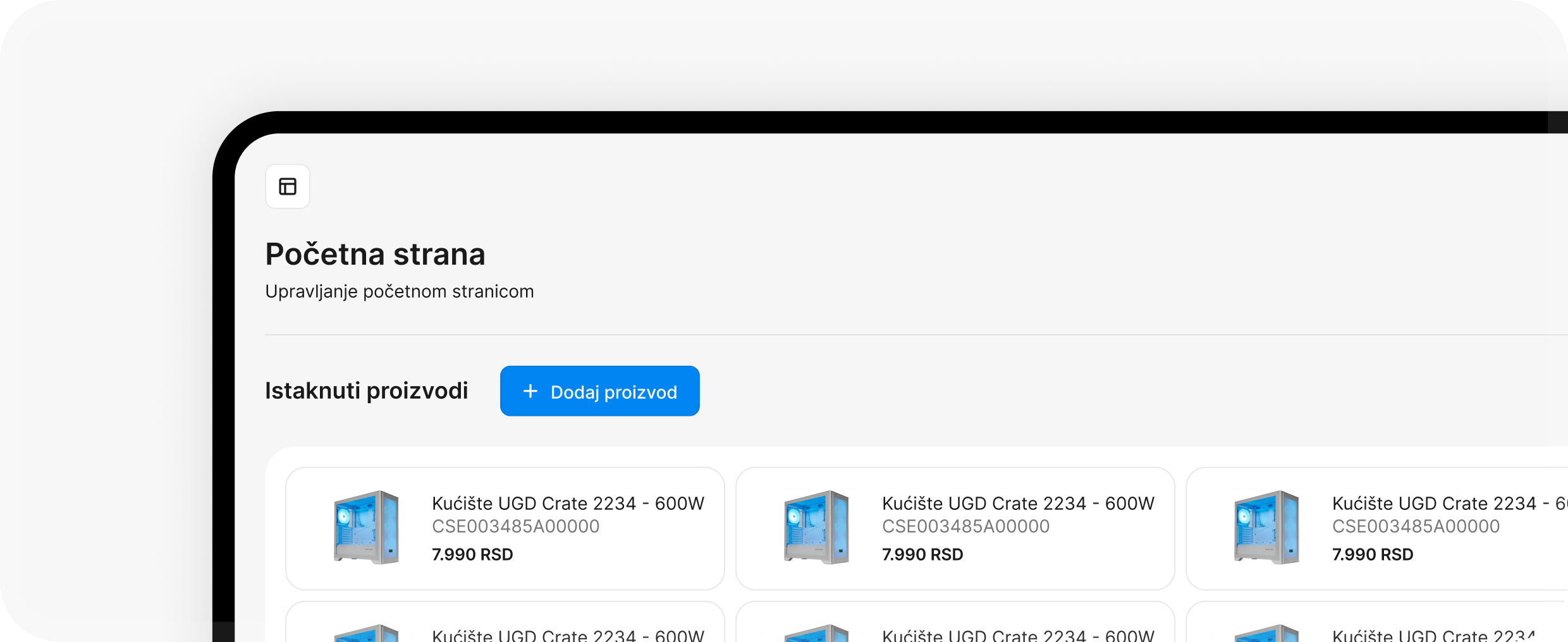The height and width of the screenshot is (642, 1568).
Task: Select the Istaknuti proizvodi section title
Action: tap(367, 391)
